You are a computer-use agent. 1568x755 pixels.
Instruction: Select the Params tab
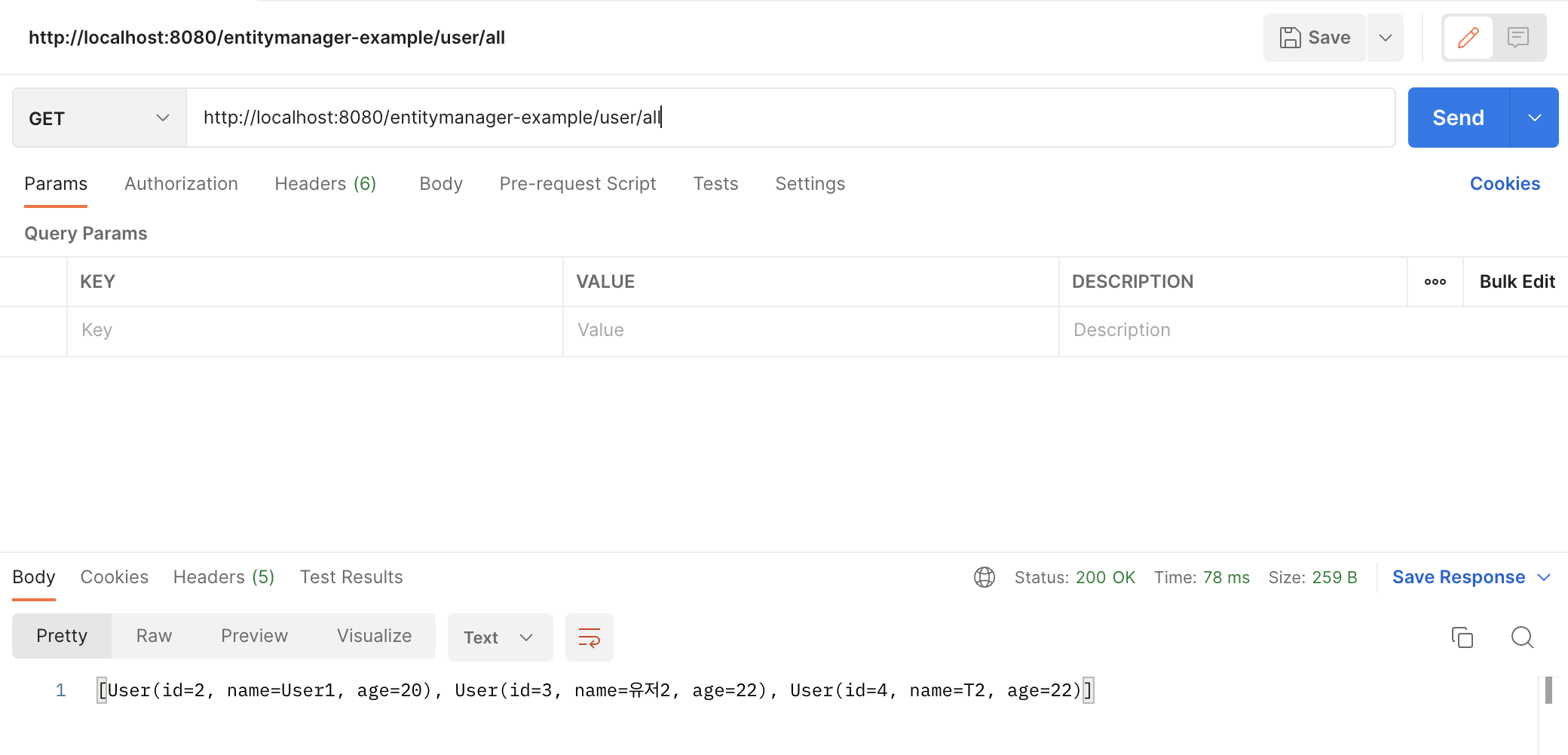[x=56, y=184]
